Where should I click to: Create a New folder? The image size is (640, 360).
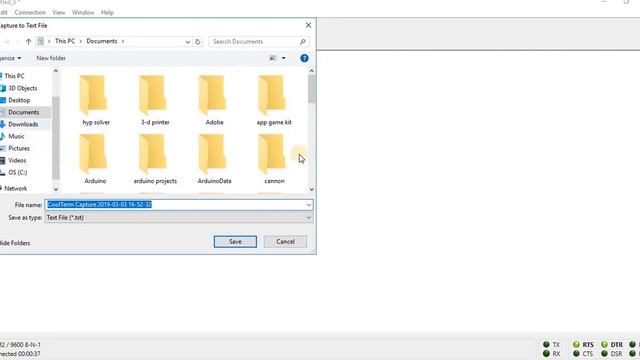(x=51, y=58)
